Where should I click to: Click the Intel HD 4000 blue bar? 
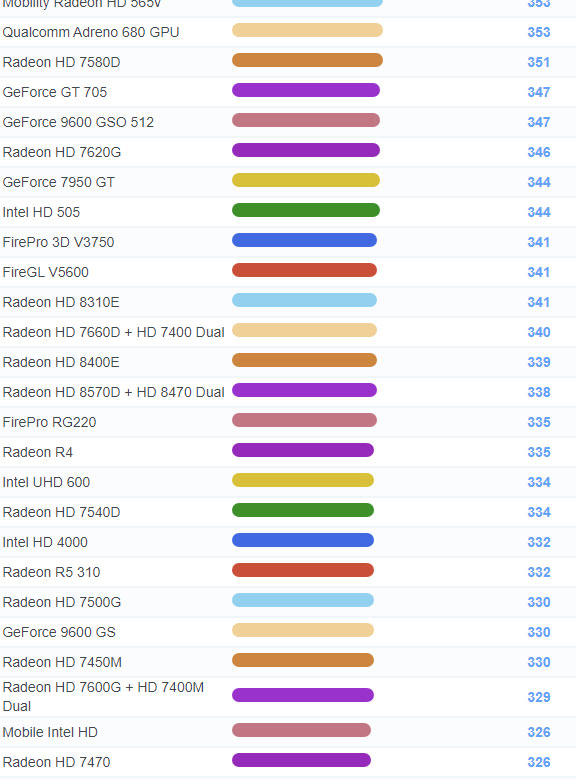pos(303,540)
